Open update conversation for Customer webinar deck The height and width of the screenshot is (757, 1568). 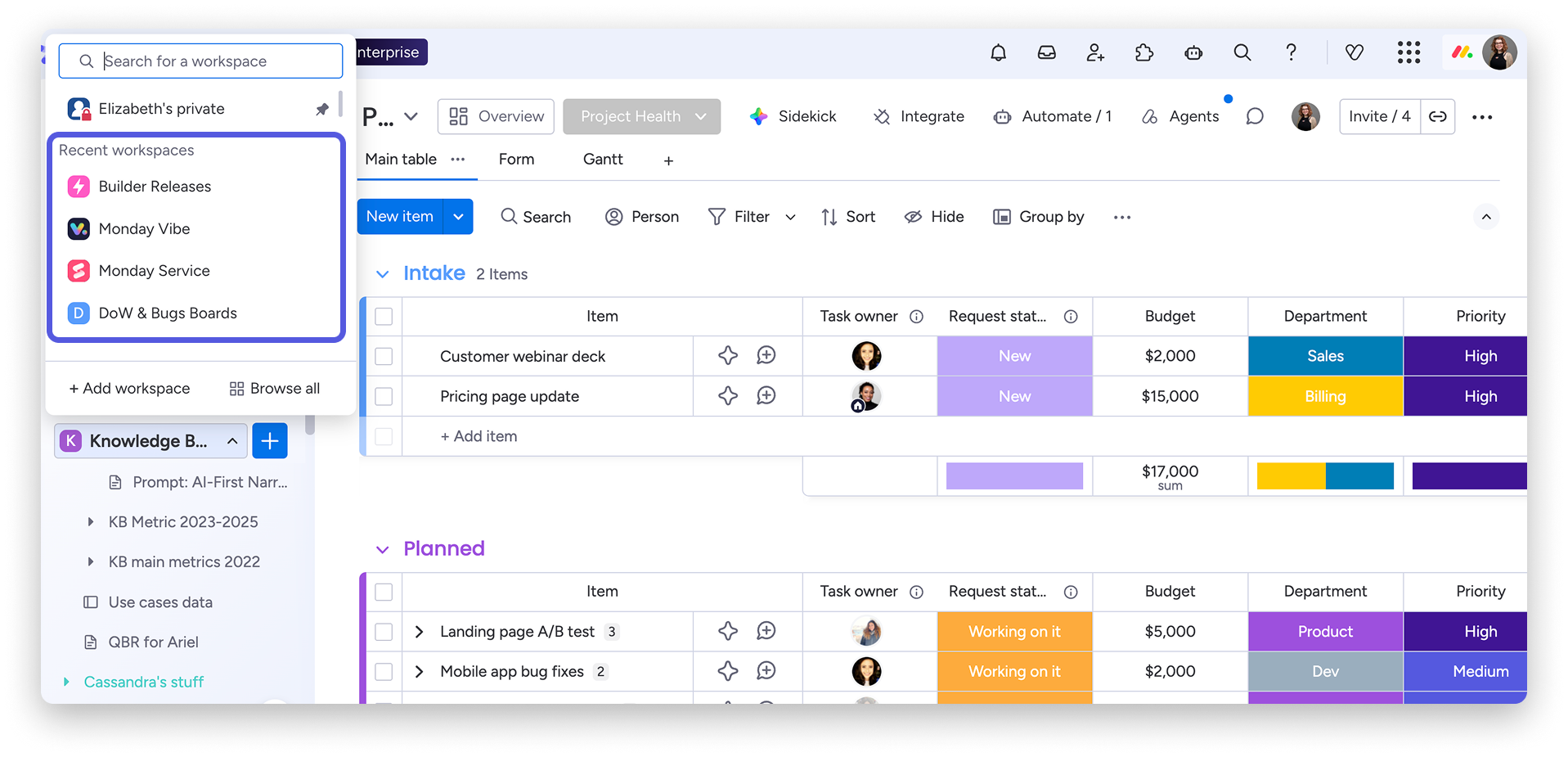point(766,356)
